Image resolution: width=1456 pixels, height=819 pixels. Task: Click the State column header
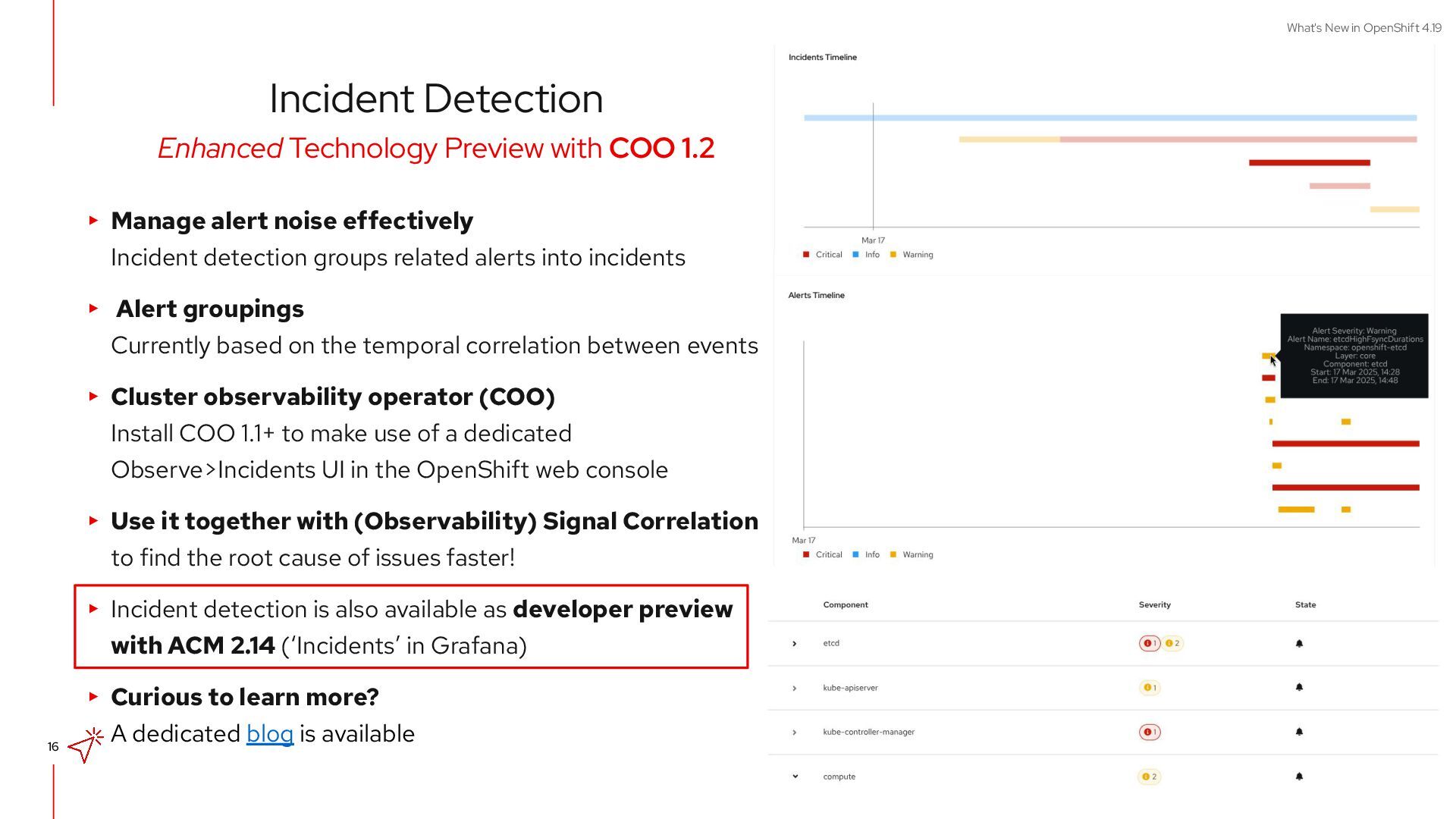(1306, 605)
